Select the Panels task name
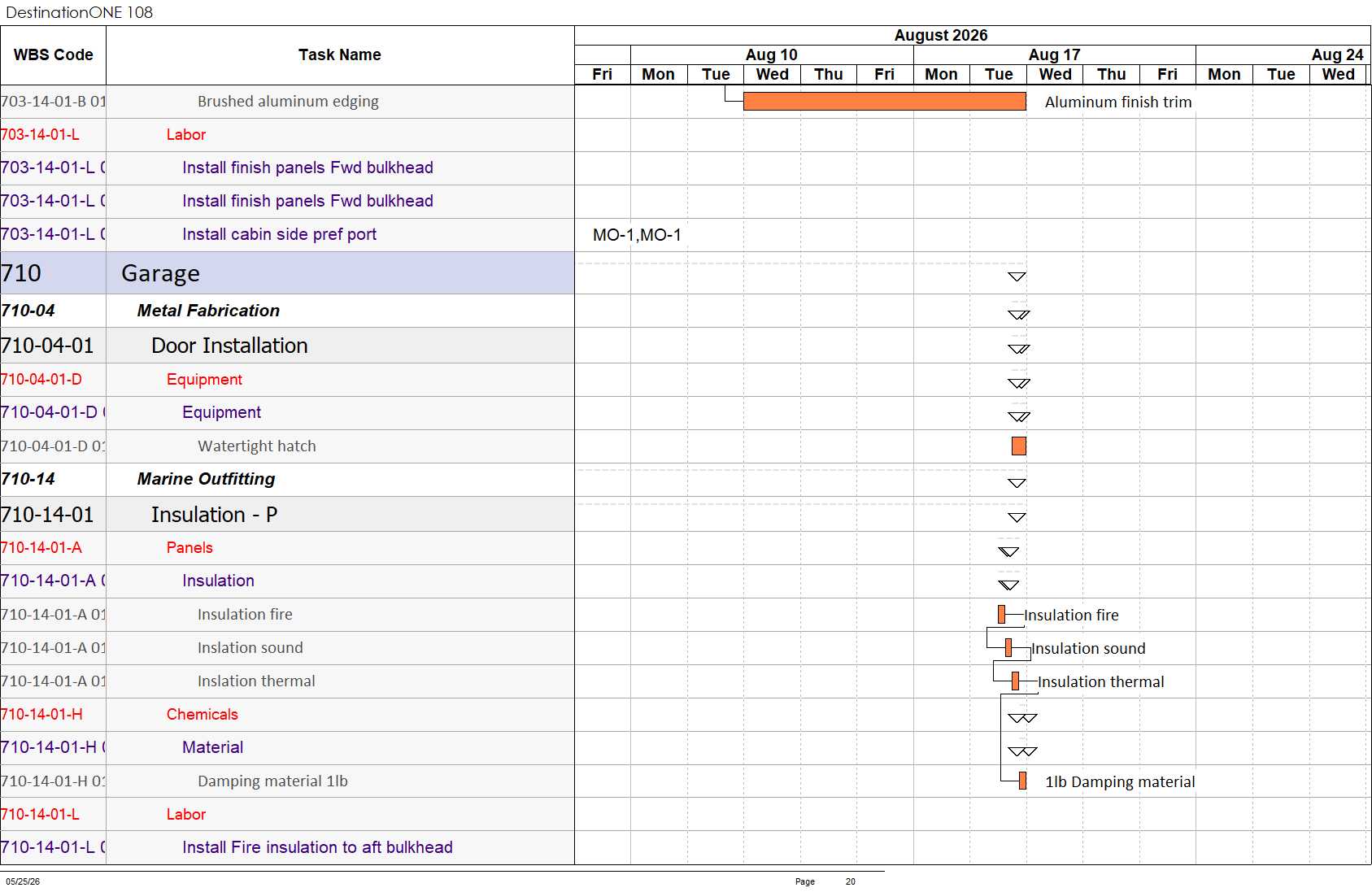 189,548
